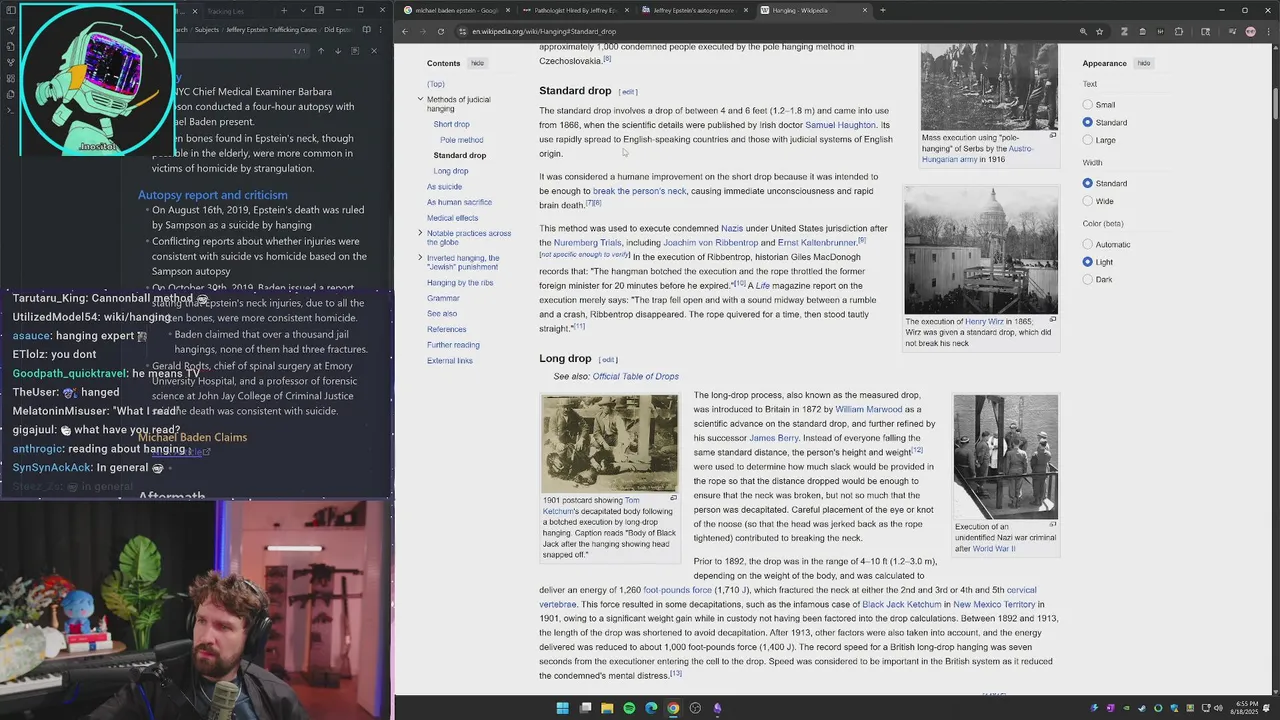Screen dimensions: 1280x720
Task: Open Obsidian from taskbar
Action: click(717, 708)
